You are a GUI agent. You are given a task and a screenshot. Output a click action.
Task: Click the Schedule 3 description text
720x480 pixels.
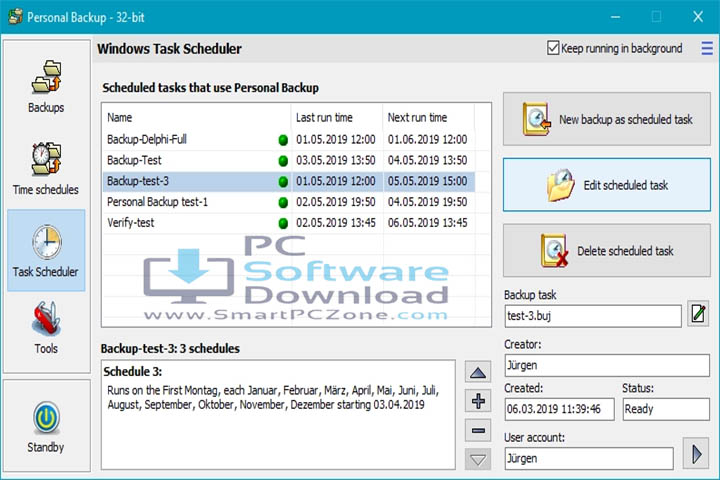(273, 398)
